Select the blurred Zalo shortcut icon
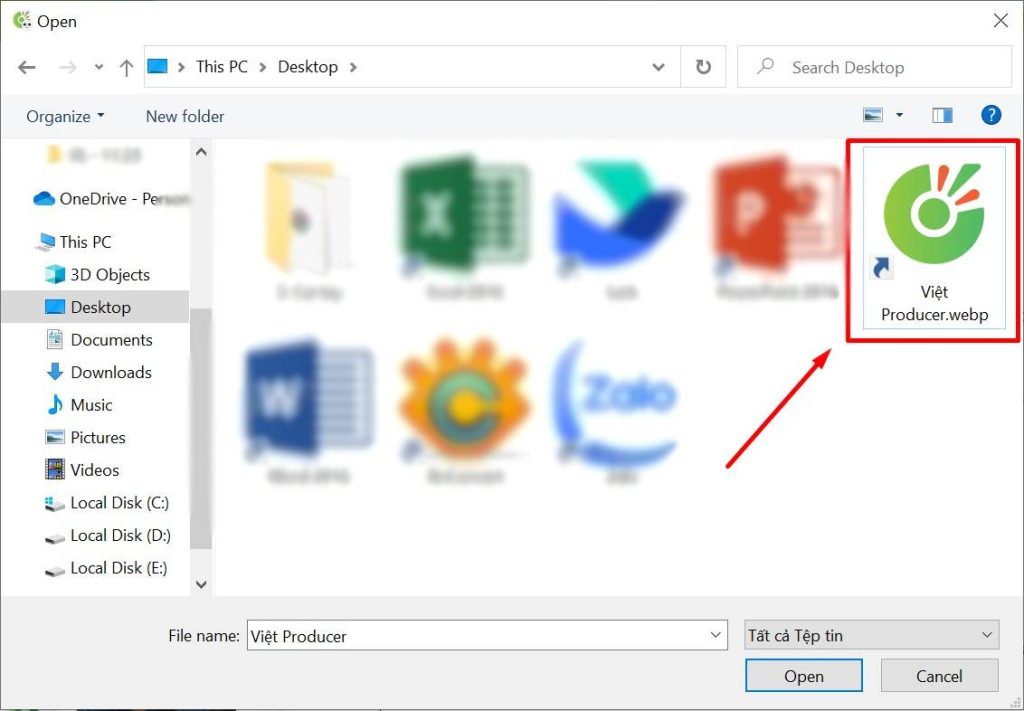The height and width of the screenshot is (711, 1024). point(614,400)
